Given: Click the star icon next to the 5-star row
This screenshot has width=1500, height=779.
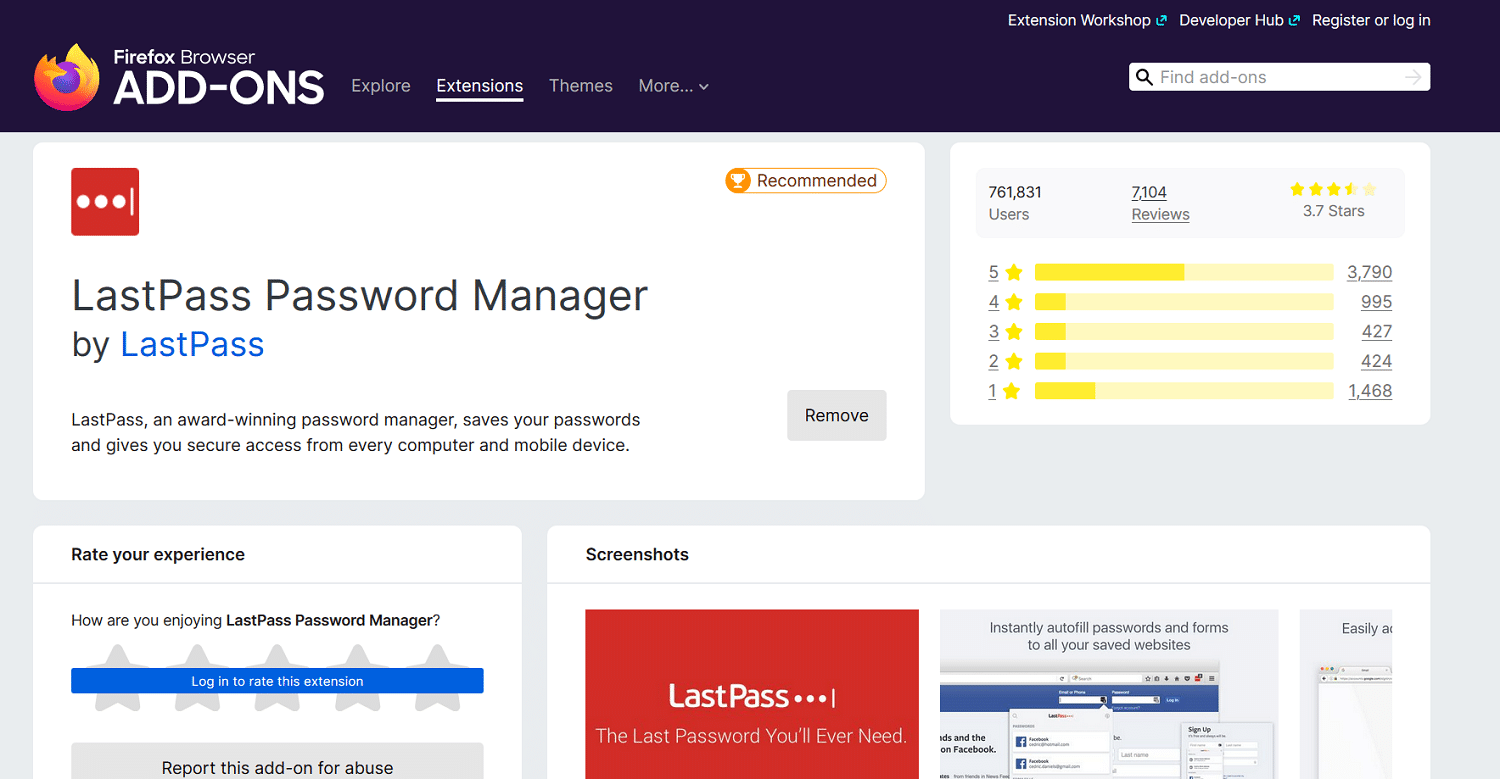Looking at the screenshot, I should pyautogui.click(x=1013, y=271).
